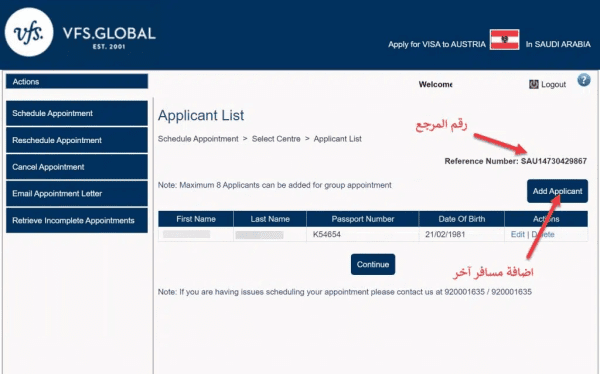Click the Welcome text in header

(435, 84)
